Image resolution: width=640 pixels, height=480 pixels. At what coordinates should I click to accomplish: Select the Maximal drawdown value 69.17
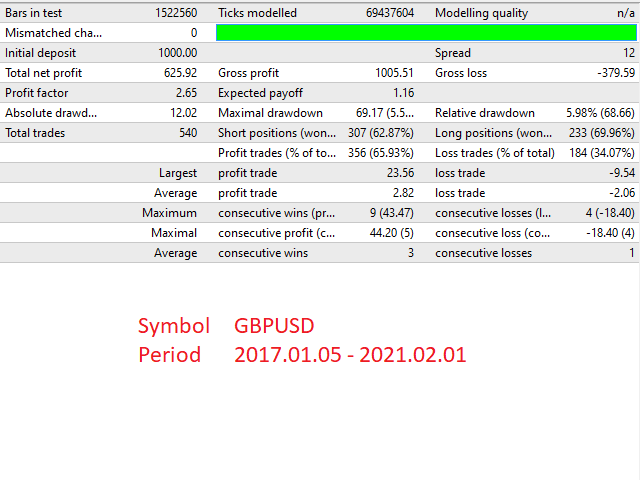click(x=385, y=113)
